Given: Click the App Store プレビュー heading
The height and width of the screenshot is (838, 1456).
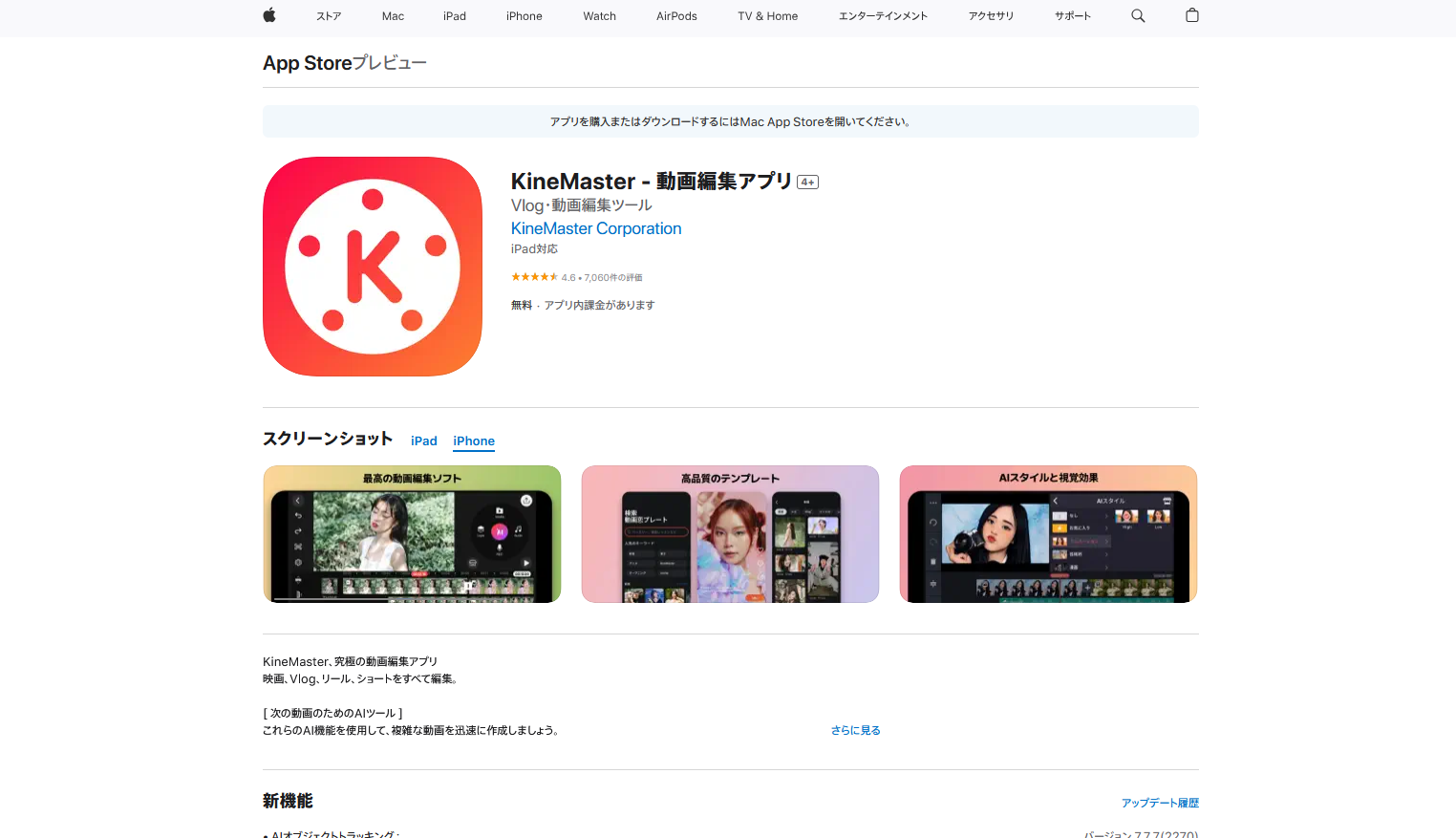Looking at the screenshot, I should 344,62.
